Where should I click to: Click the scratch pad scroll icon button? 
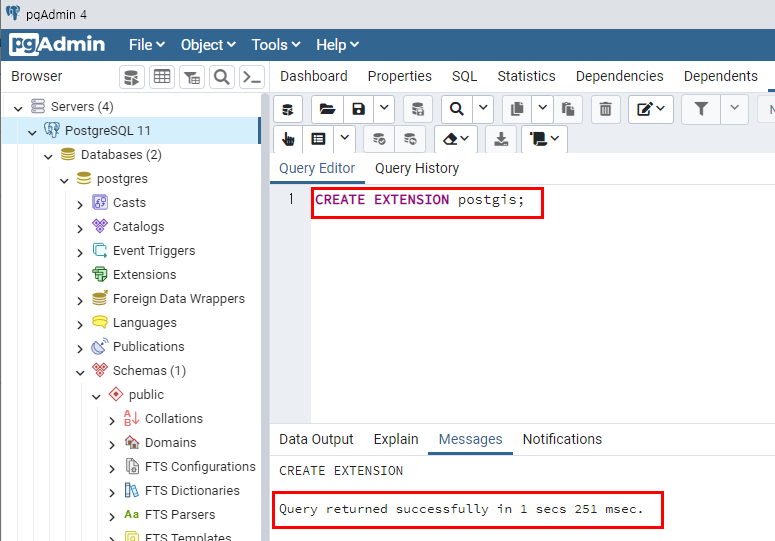pos(544,139)
